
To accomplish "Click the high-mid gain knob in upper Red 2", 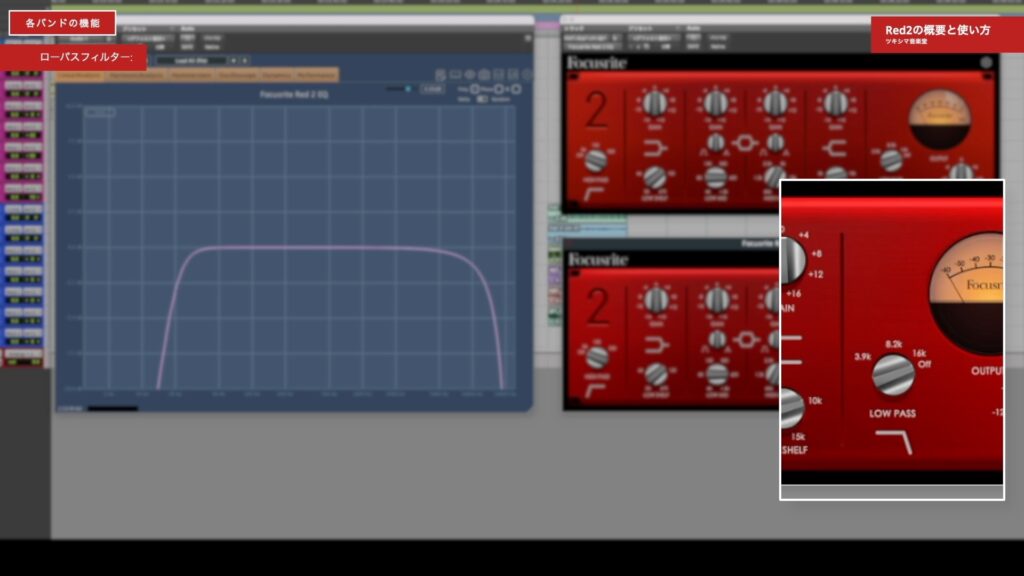I will click(775, 103).
